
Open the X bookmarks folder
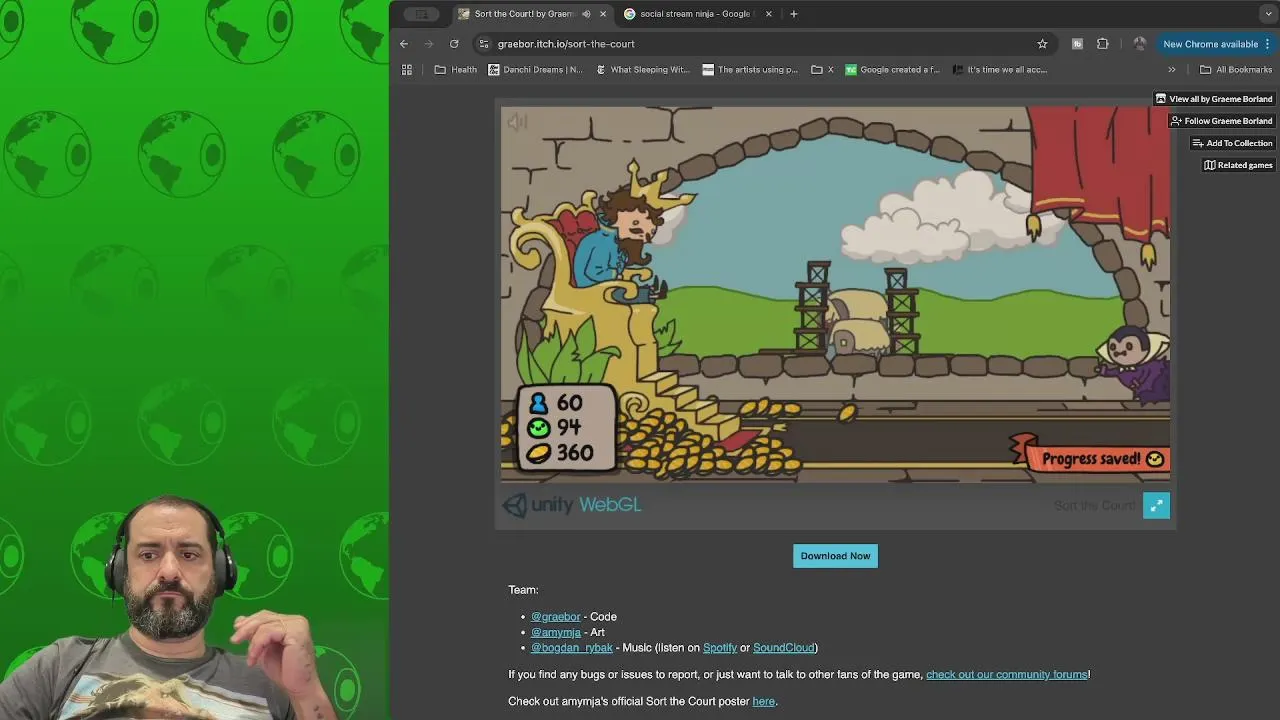(822, 70)
